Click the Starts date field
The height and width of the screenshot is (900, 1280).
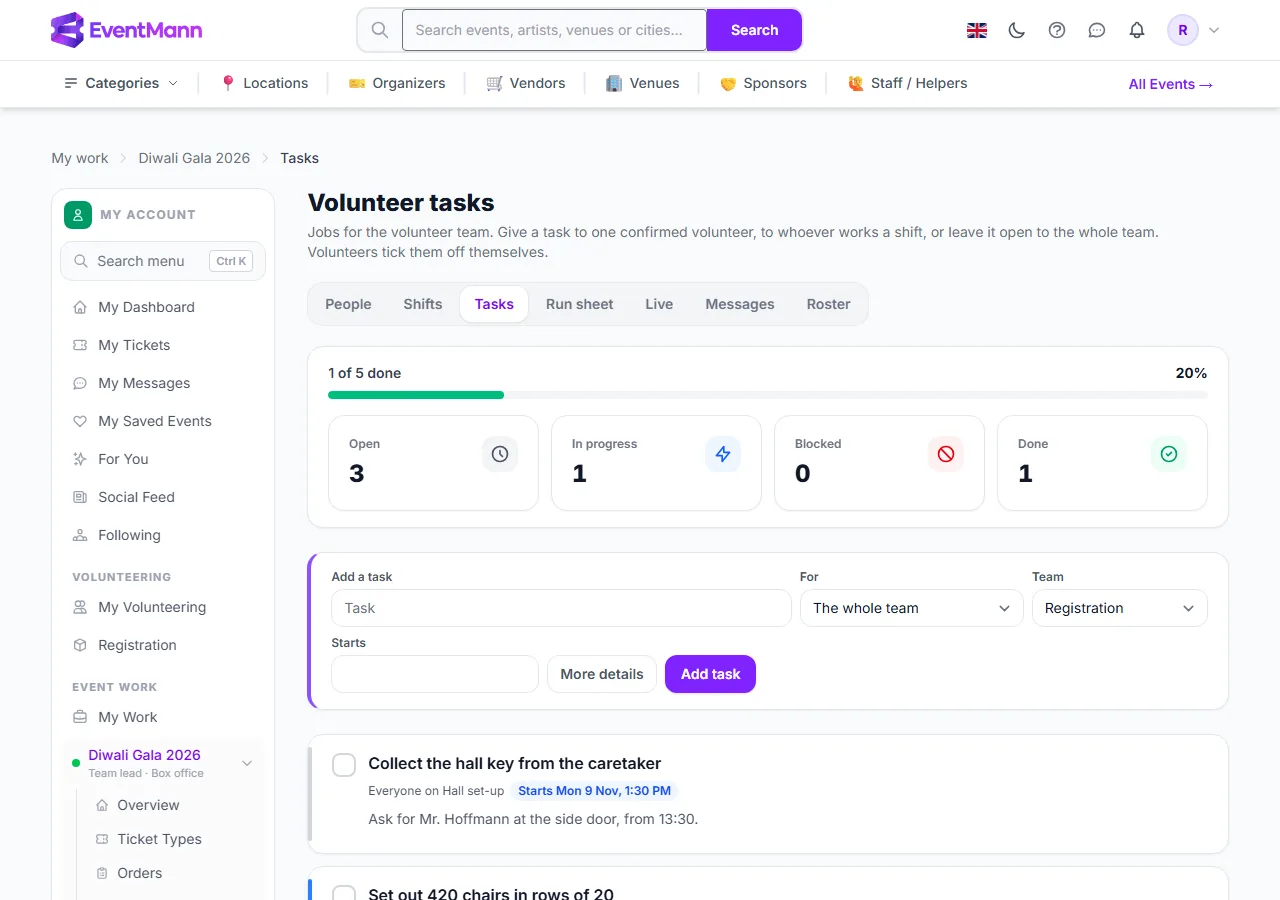click(435, 674)
